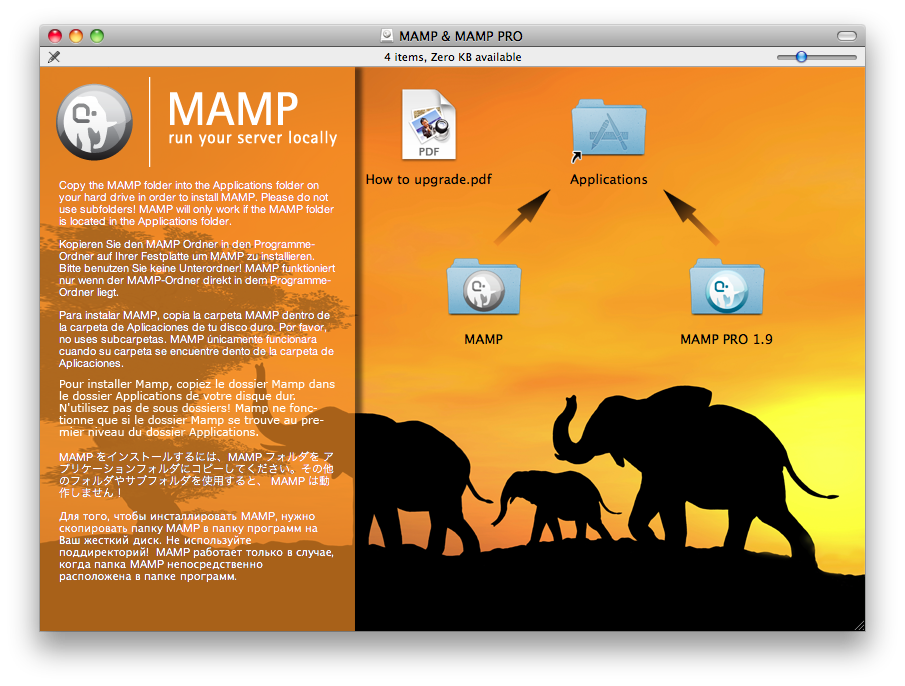Click the 'MAMP & MAMP PRO' window title
905x686 pixels.
coord(461,36)
